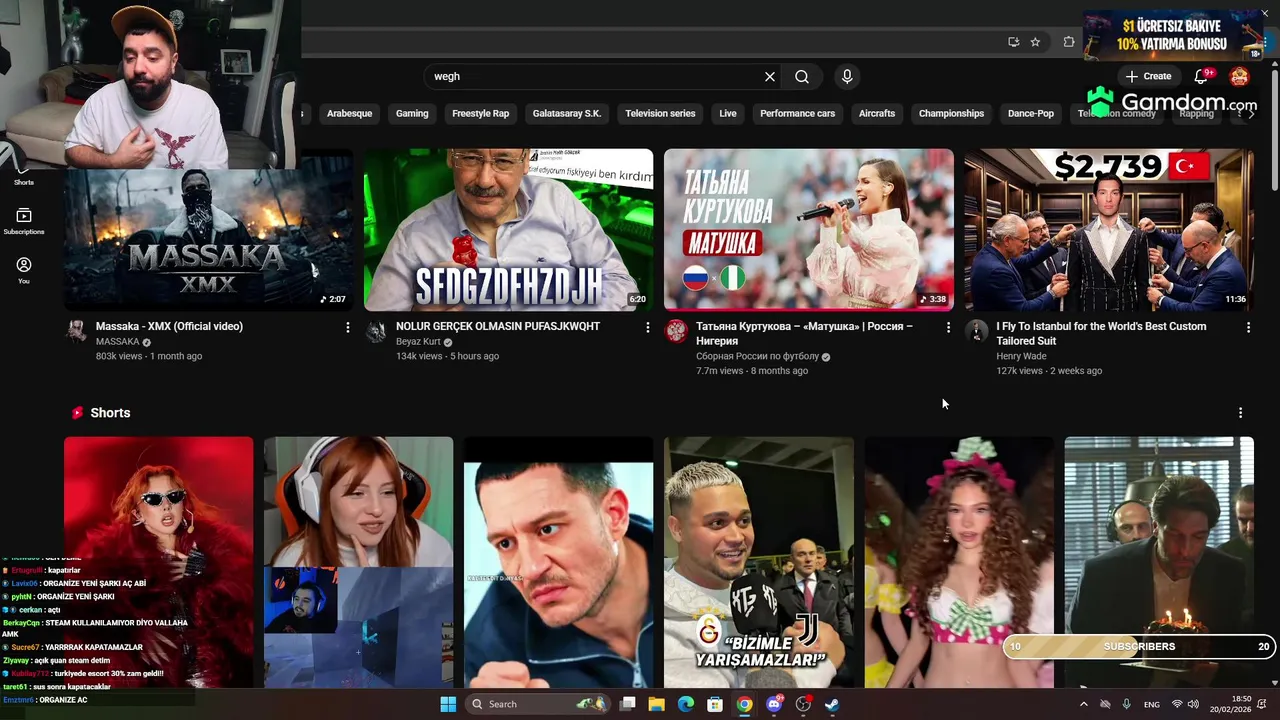Select the Championships filter chip
This screenshot has height=720, width=1280.
pyautogui.click(x=951, y=114)
